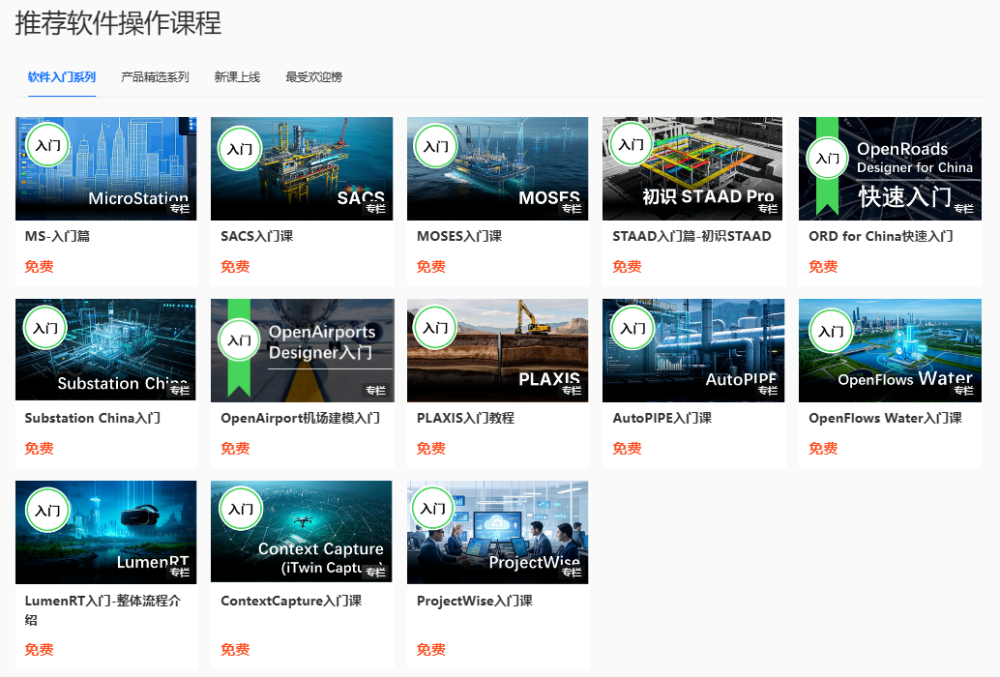
Task: Open the STAAD入门篇-初识STAAD course
Action: (693, 168)
